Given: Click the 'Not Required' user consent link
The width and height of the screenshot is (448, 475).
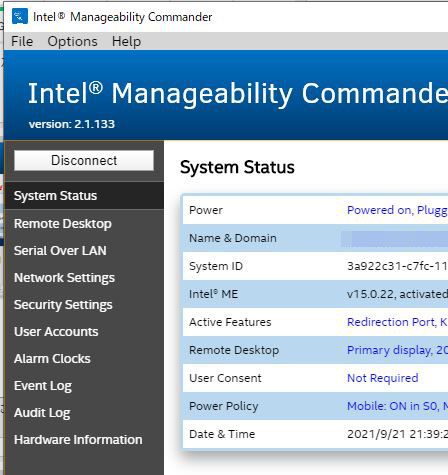Looking at the screenshot, I should point(383,378).
